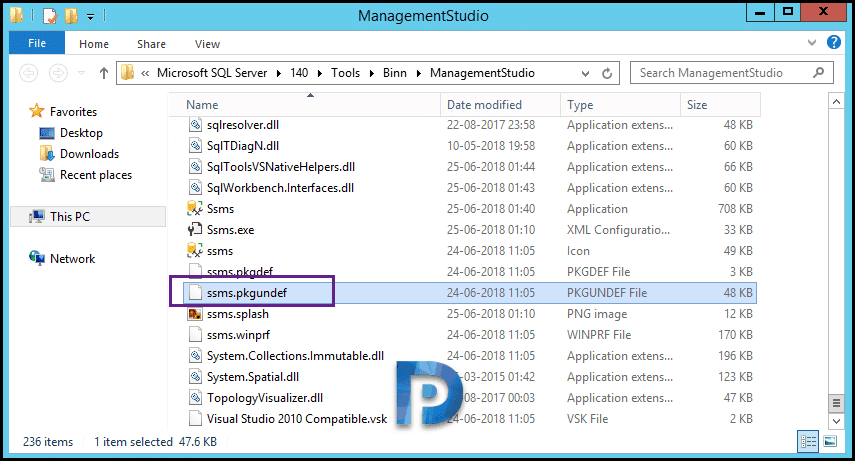Open Help via question mark icon
Image resolution: width=855 pixels, height=461 pixels.
(834, 42)
